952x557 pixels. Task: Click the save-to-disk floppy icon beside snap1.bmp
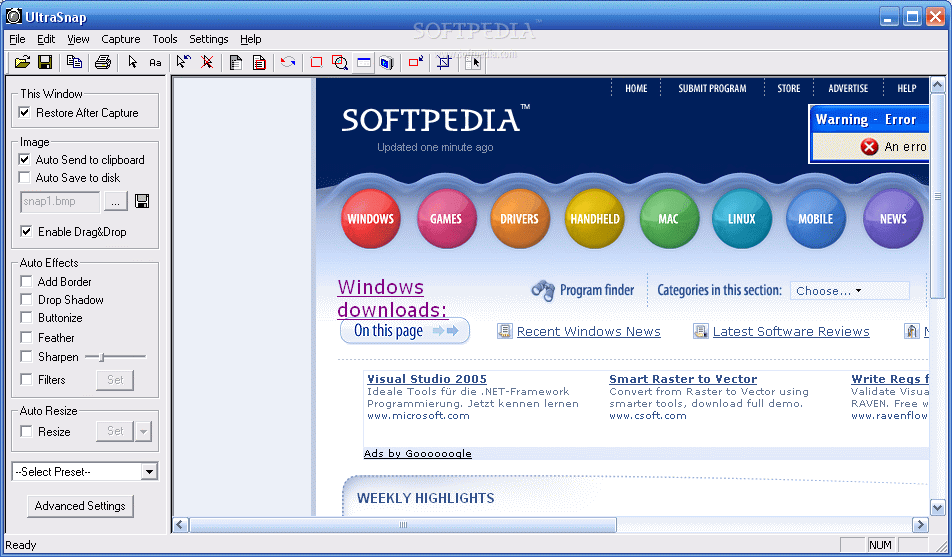tap(142, 201)
